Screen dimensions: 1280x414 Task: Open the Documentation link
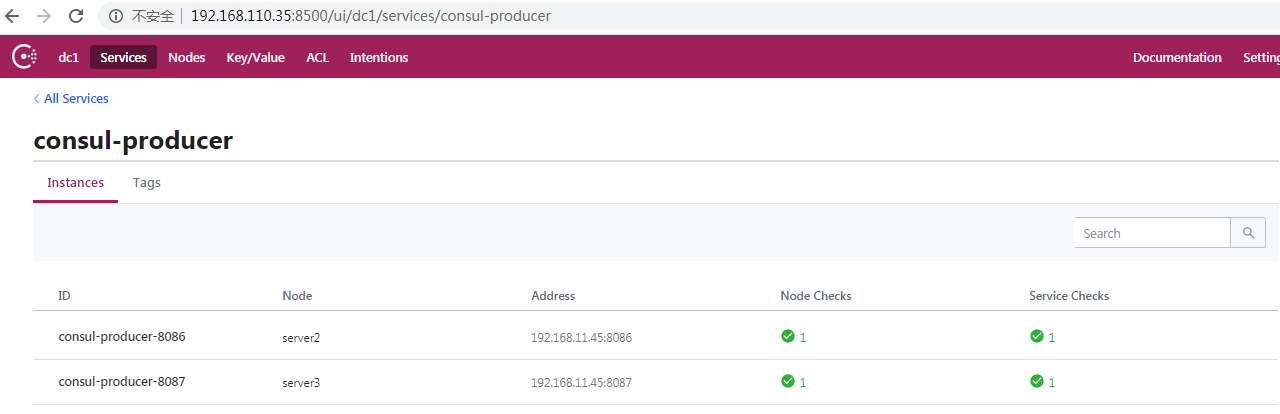[x=1177, y=58]
